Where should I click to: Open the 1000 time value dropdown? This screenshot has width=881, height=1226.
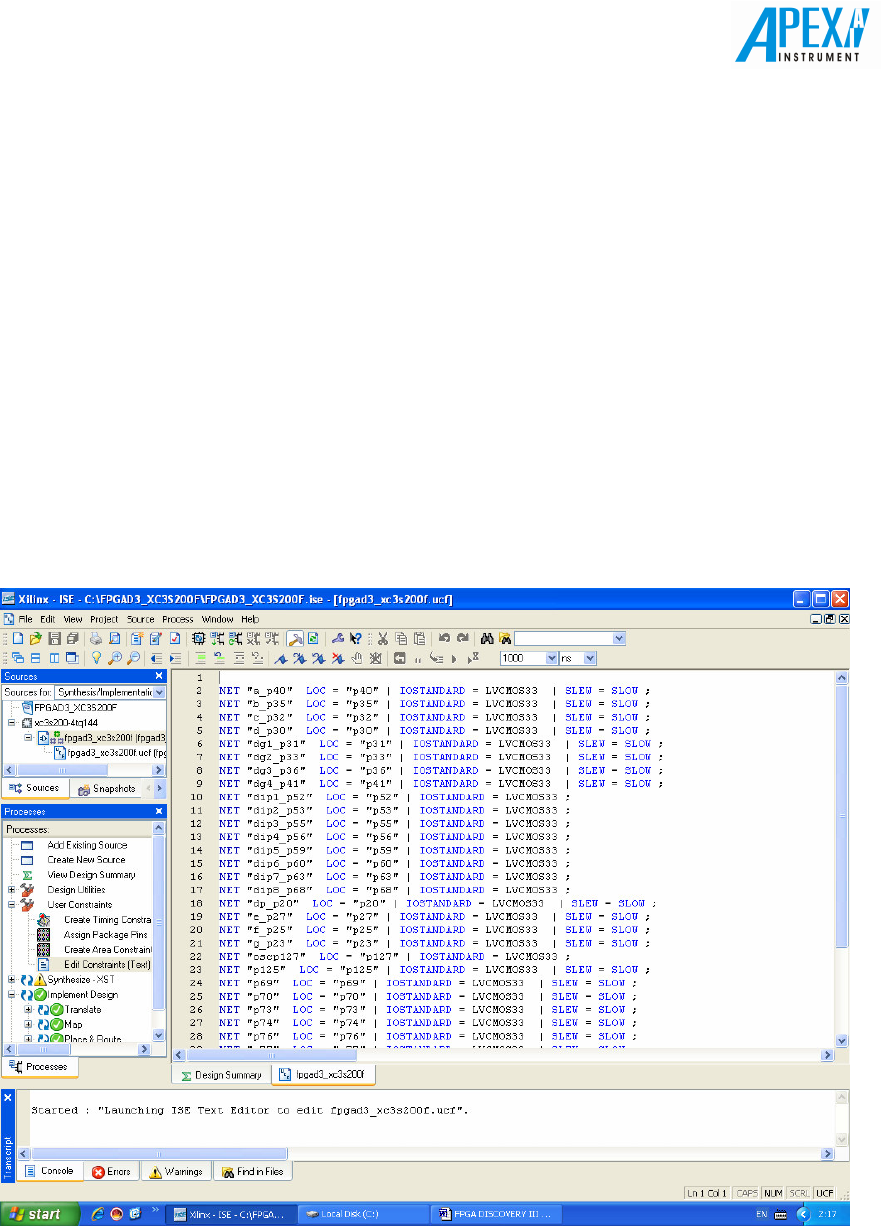551,658
